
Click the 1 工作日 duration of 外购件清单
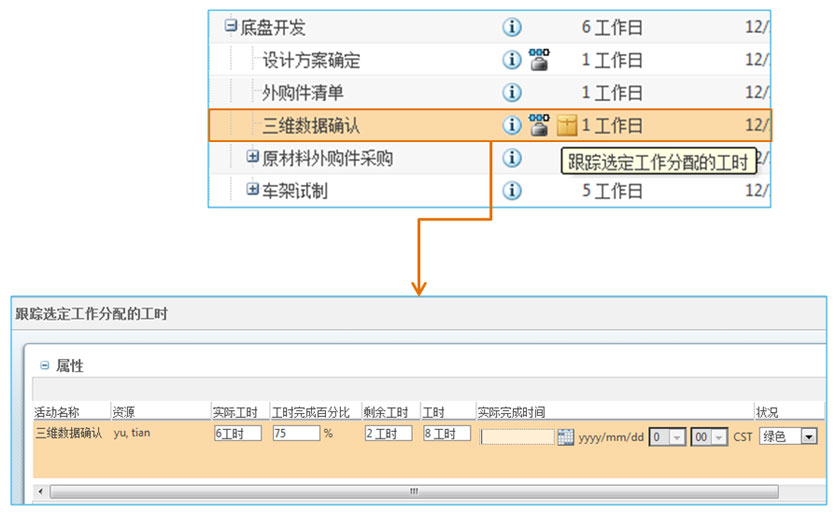[612, 93]
